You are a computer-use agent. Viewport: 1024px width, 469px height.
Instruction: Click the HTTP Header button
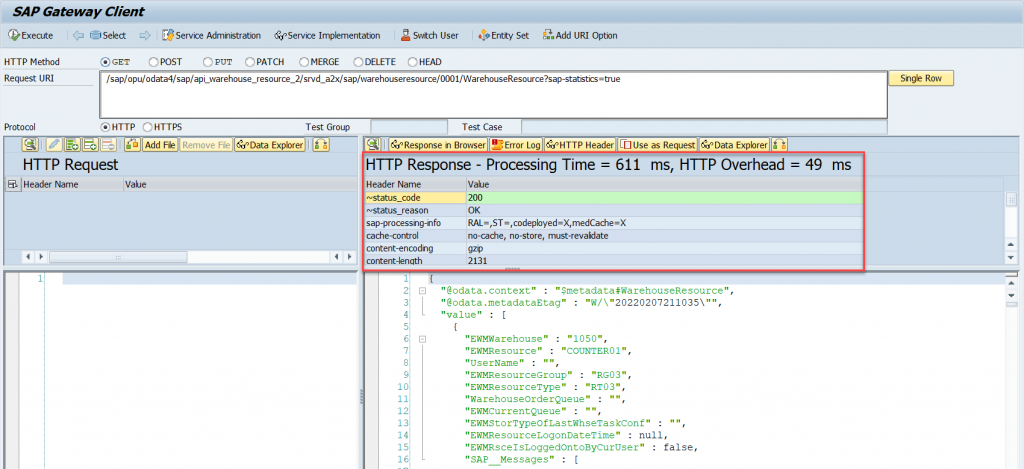580,145
